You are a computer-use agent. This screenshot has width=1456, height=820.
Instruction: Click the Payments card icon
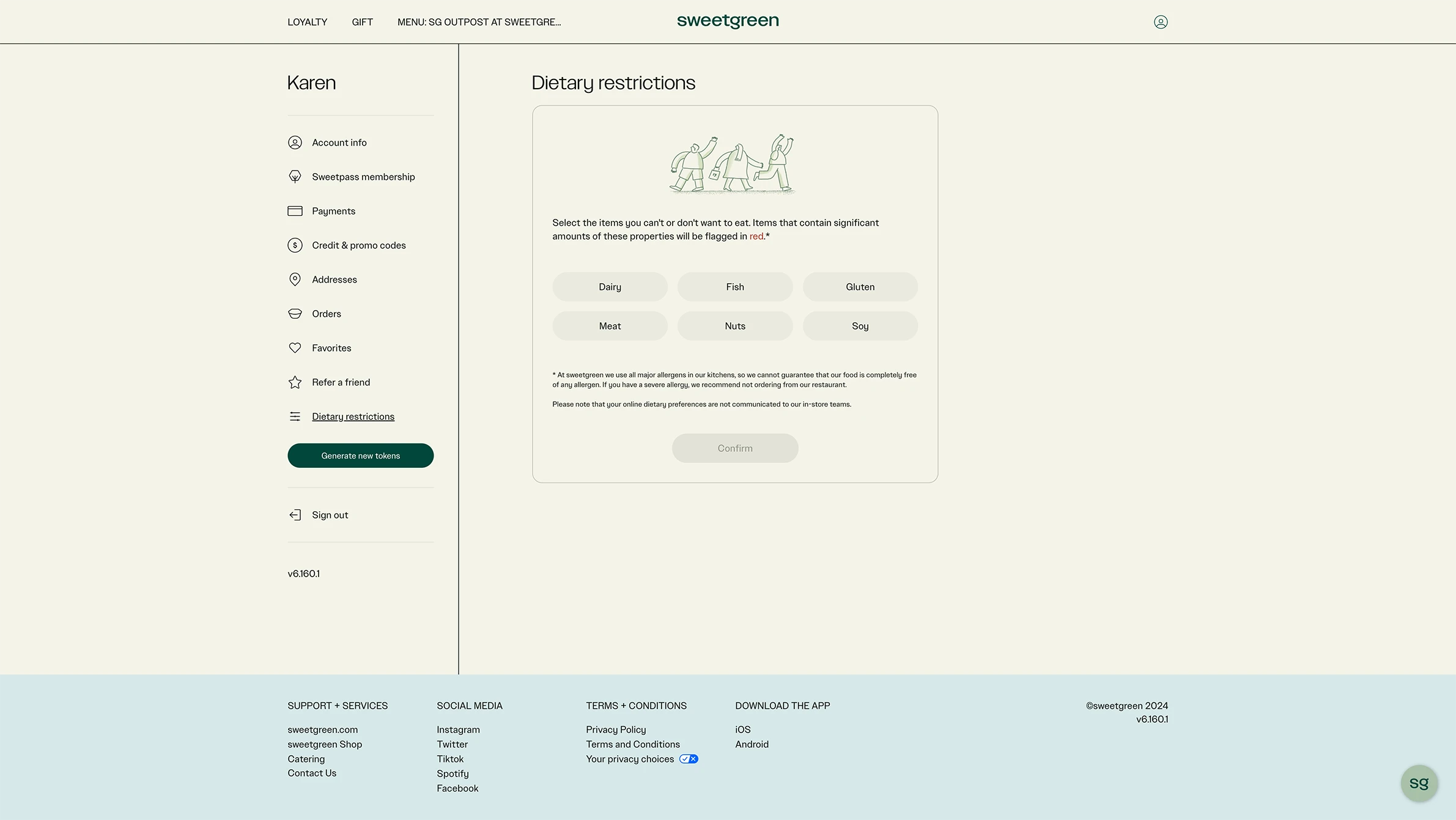click(x=295, y=211)
